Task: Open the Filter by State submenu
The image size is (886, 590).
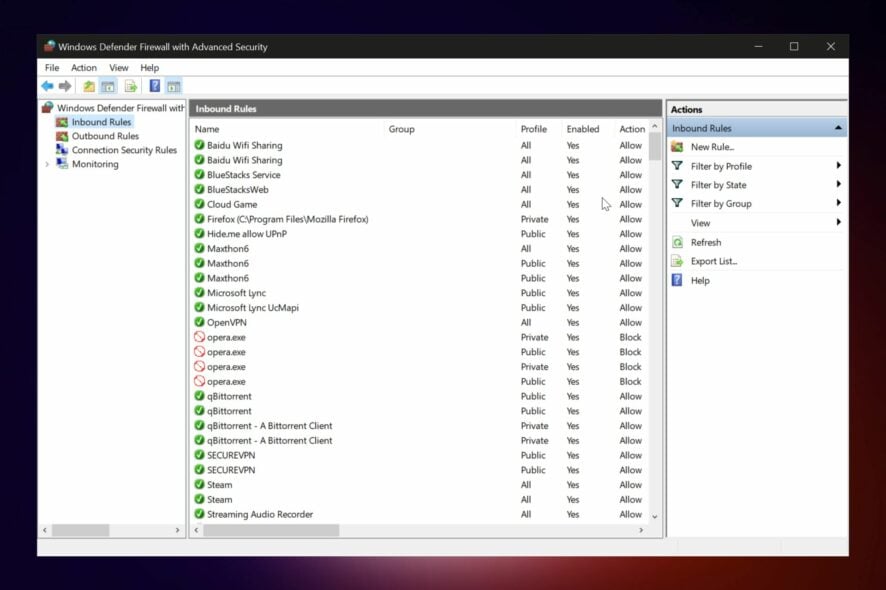Action: pyautogui.click(x=722, y=184)
